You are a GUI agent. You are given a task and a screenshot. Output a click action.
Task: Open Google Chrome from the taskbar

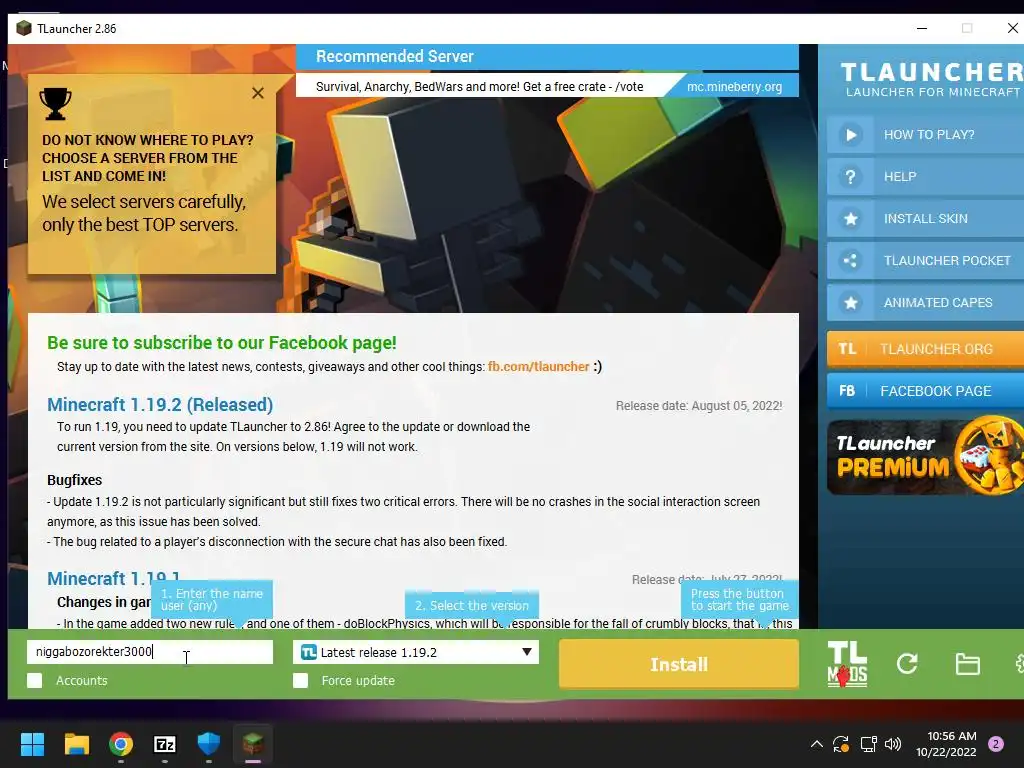click(121, 744)
